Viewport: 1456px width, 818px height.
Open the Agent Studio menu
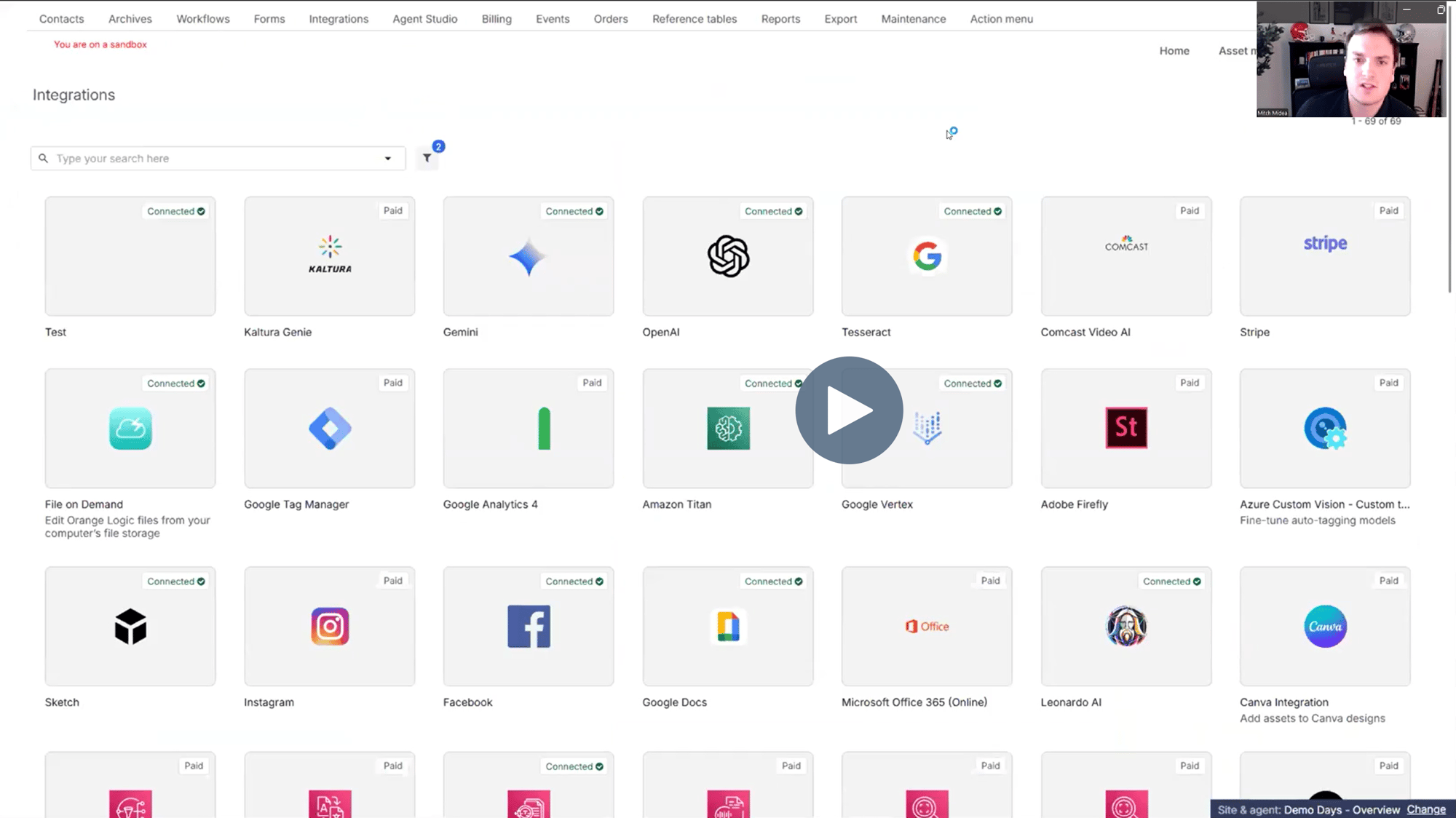point(425,19)
